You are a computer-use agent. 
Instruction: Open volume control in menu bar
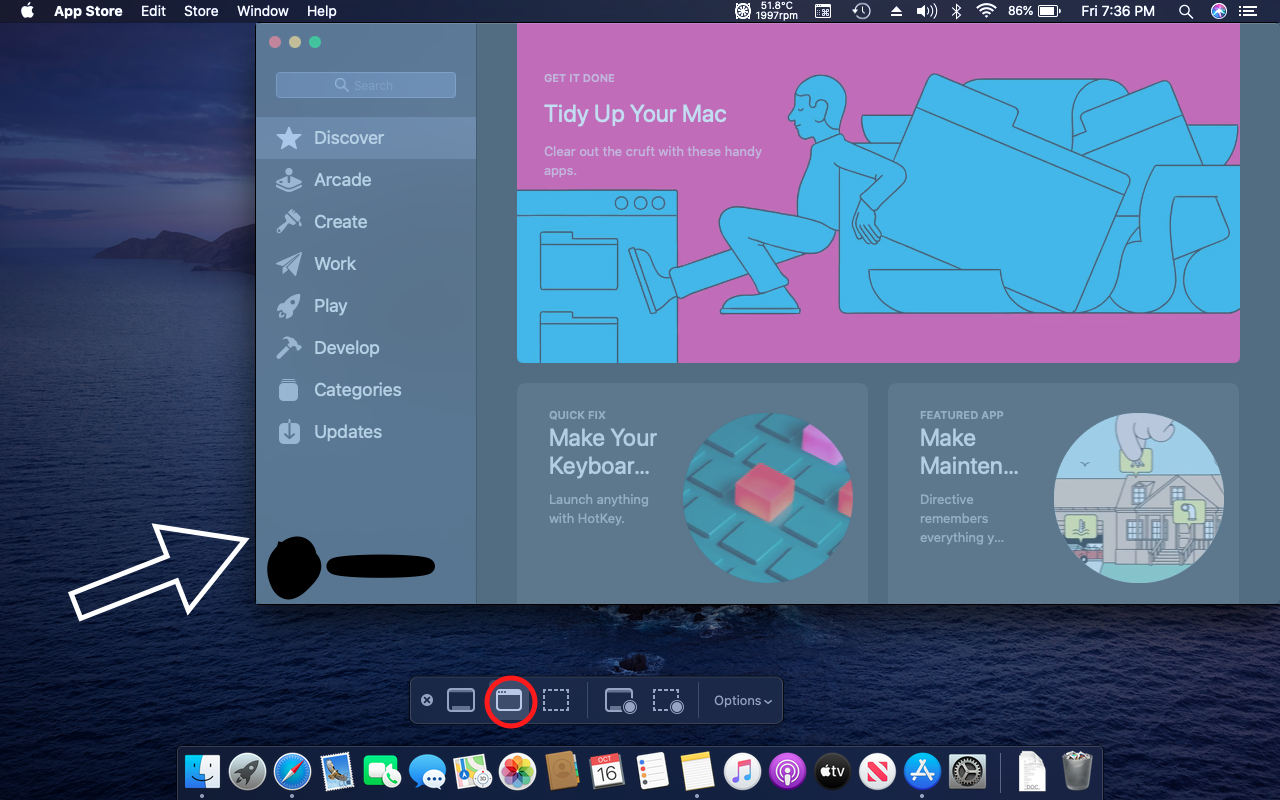point(927,11)
